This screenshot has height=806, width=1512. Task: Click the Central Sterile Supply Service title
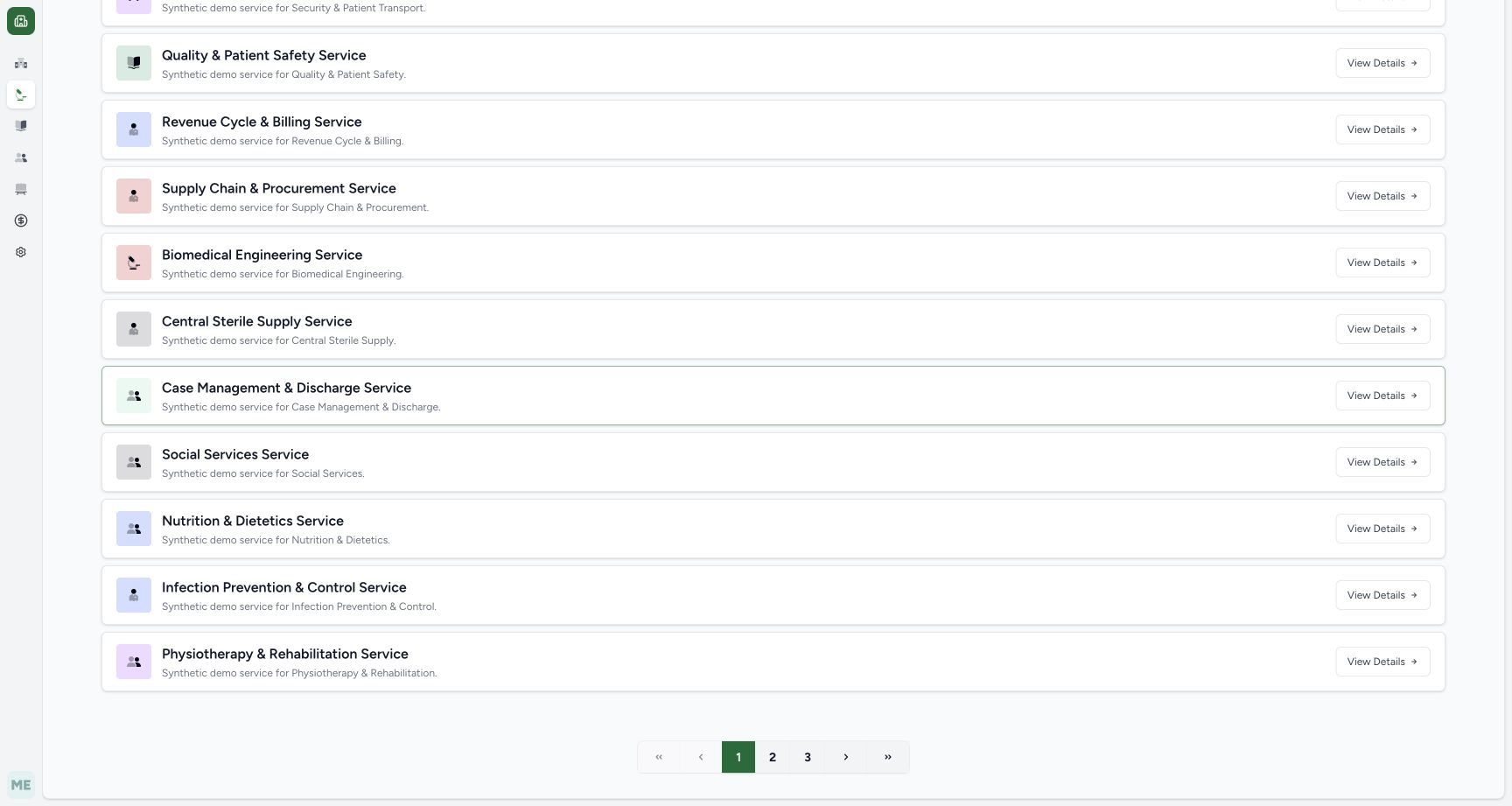coord(257,321)
